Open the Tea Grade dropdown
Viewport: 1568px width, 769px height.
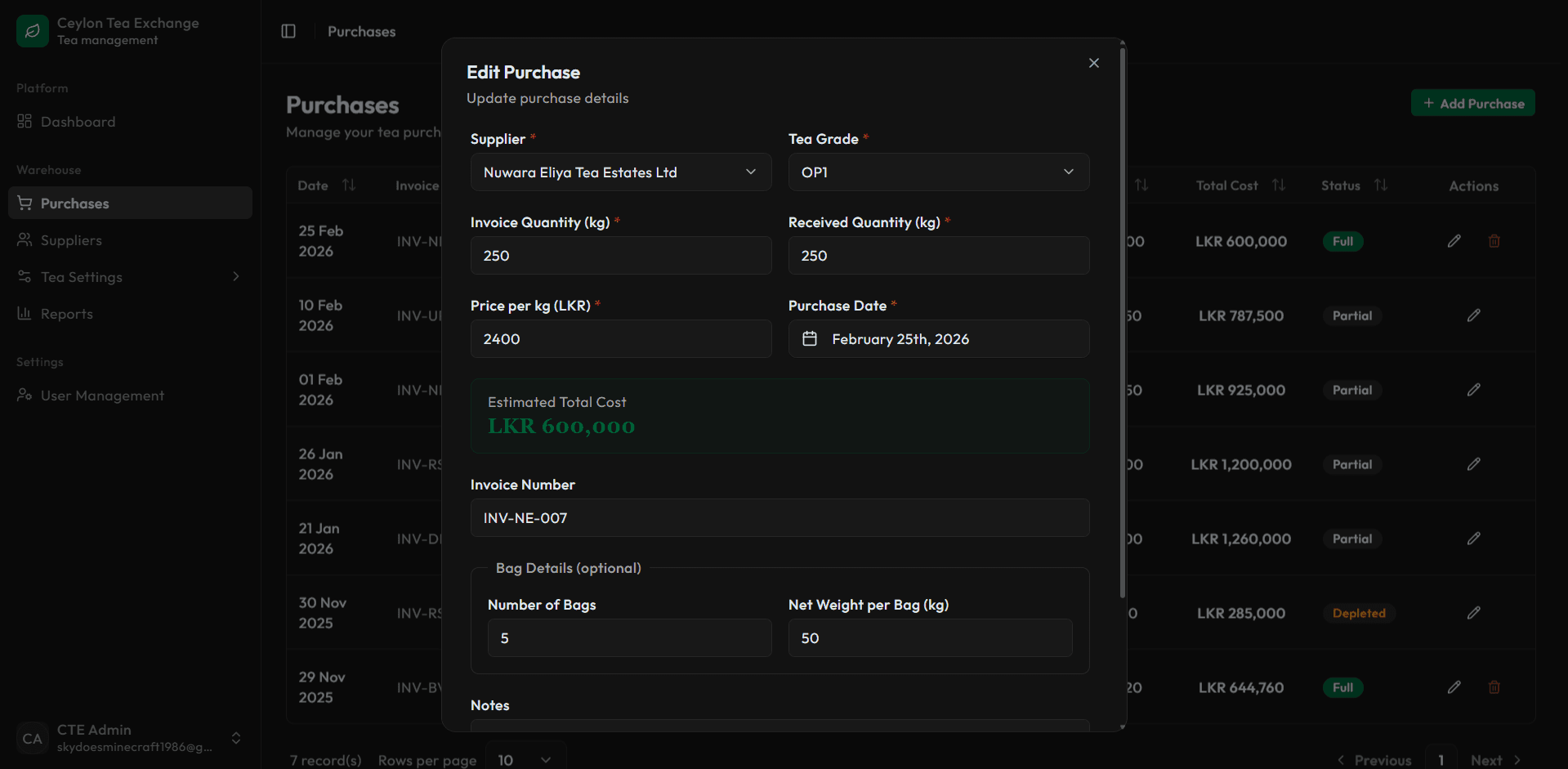938,172
